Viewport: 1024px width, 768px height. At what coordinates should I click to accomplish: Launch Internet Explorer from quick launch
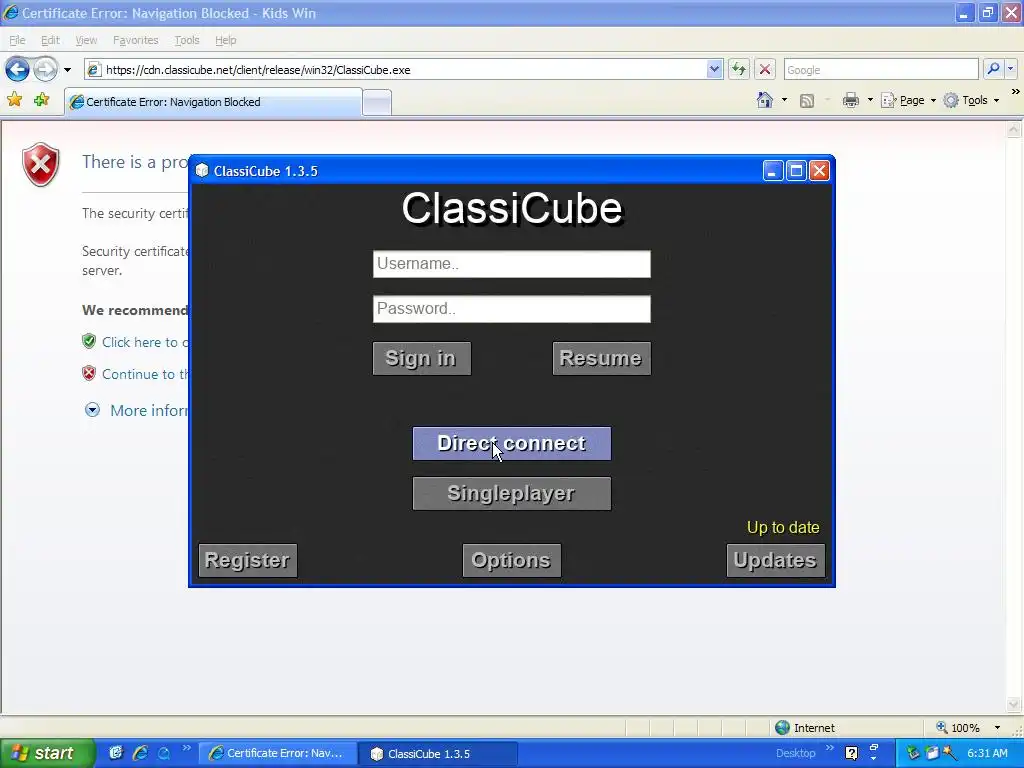point(140,753)
